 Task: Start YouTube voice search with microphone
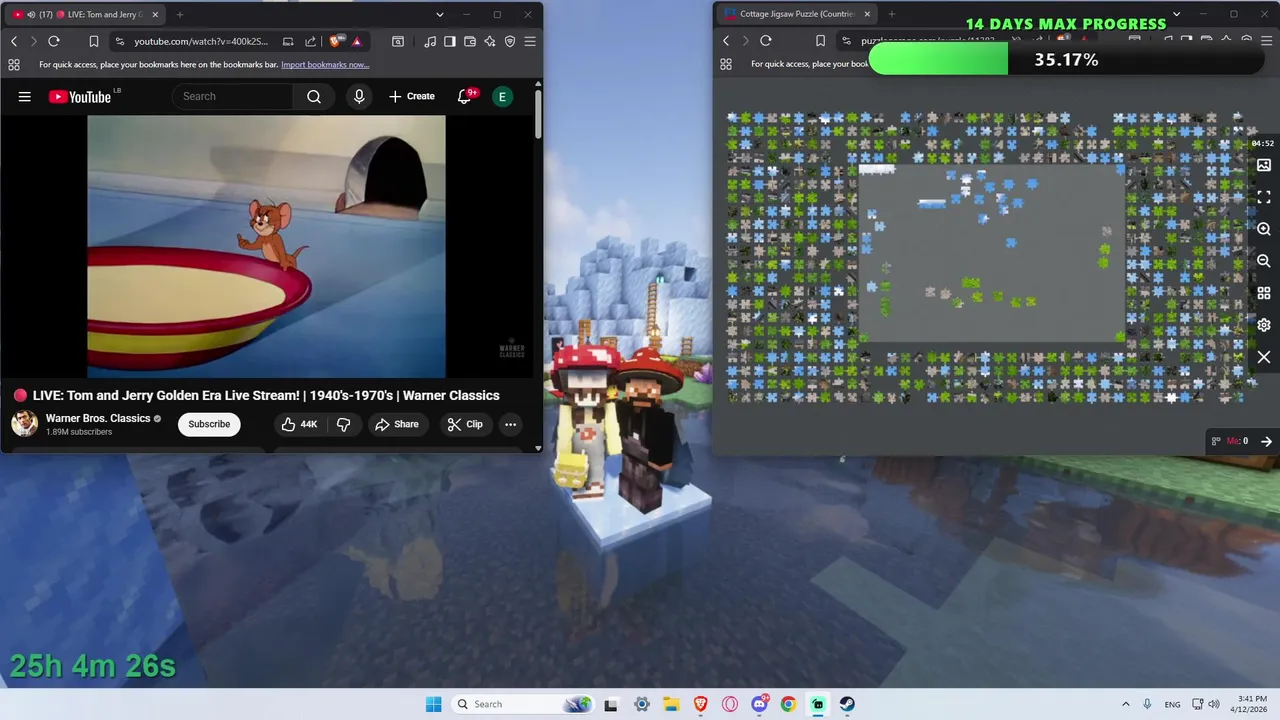click(x=359, y=96)
